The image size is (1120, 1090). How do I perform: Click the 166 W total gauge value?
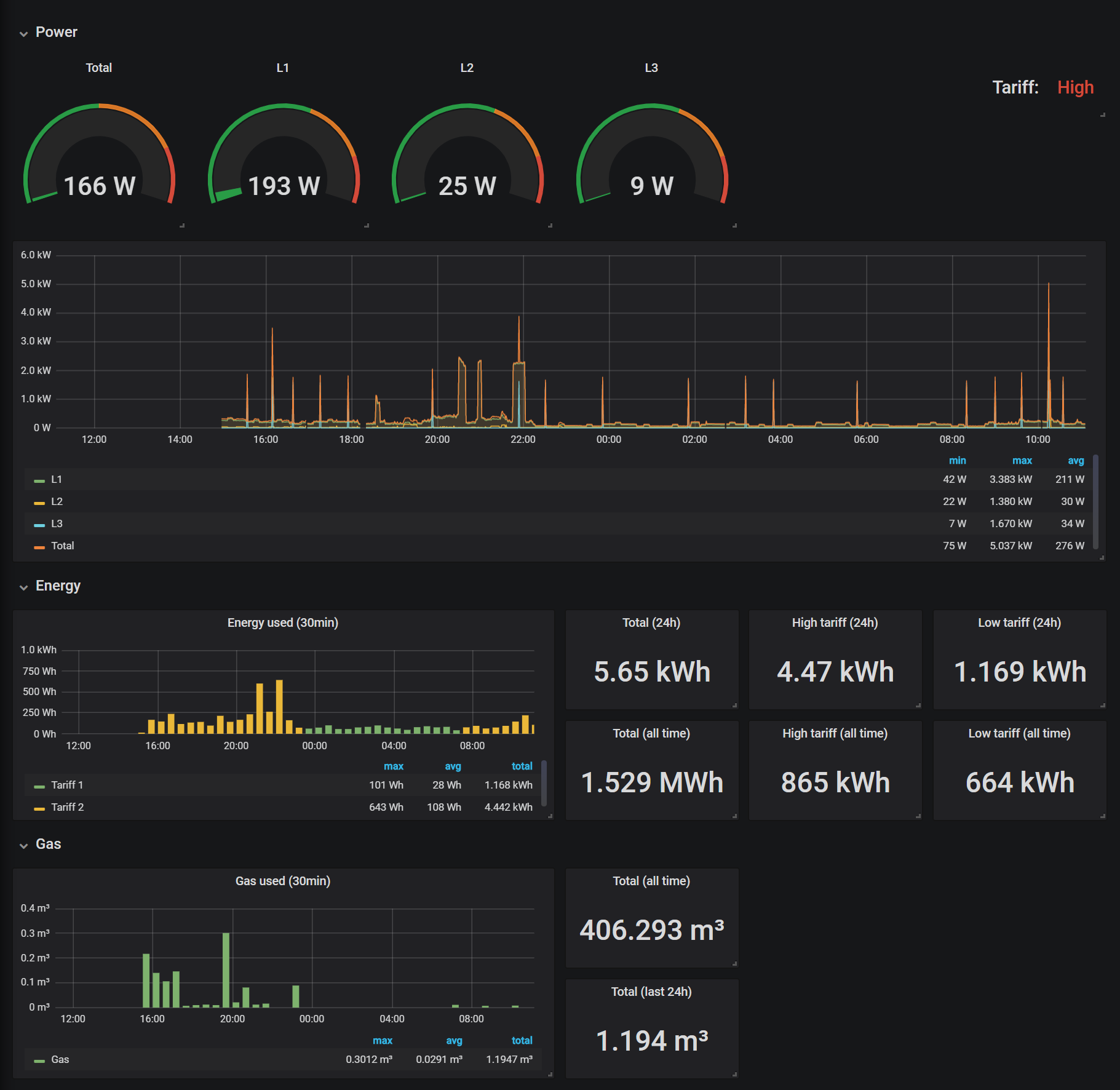pos(99,186)
